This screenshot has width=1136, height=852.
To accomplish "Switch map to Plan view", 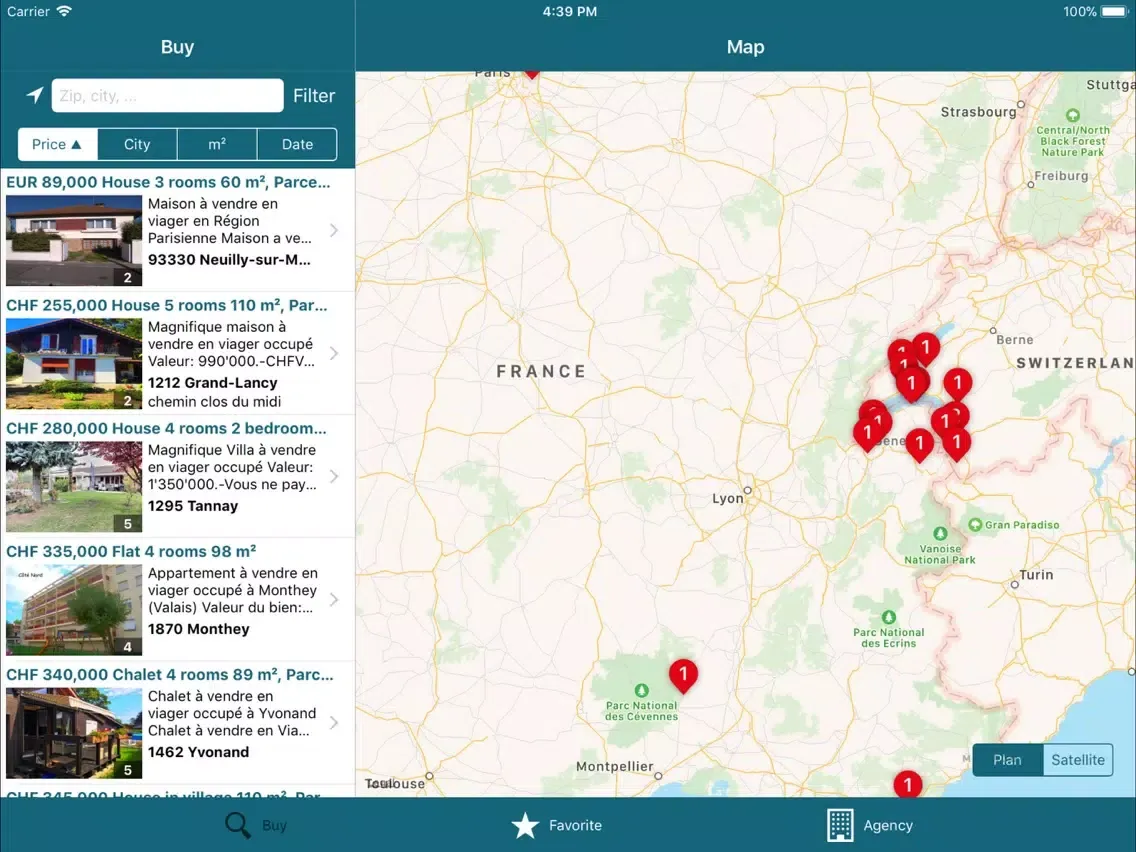I will (1007, 760).
